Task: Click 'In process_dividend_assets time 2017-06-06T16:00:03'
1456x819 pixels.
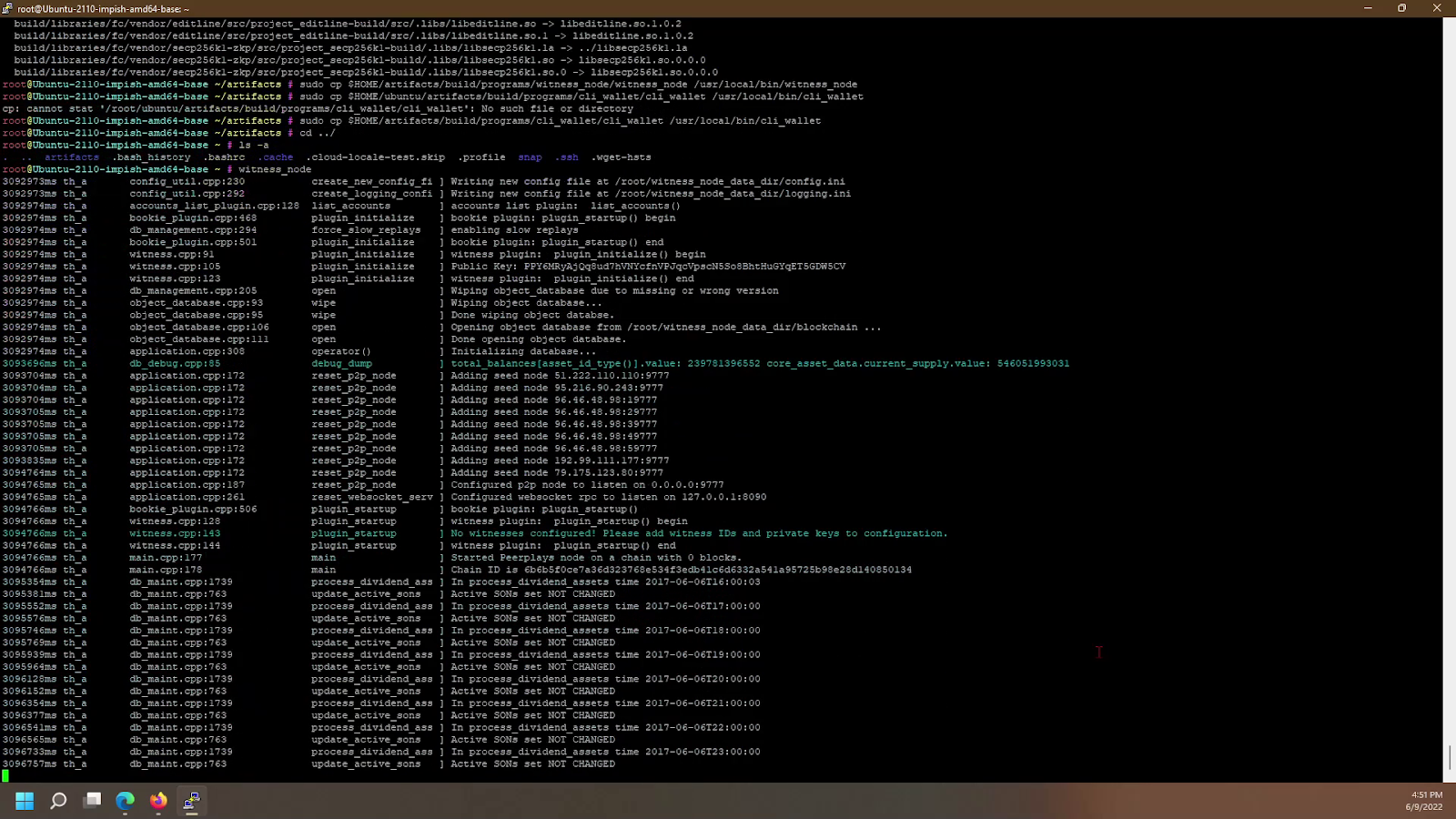Action: coord(606,581)
